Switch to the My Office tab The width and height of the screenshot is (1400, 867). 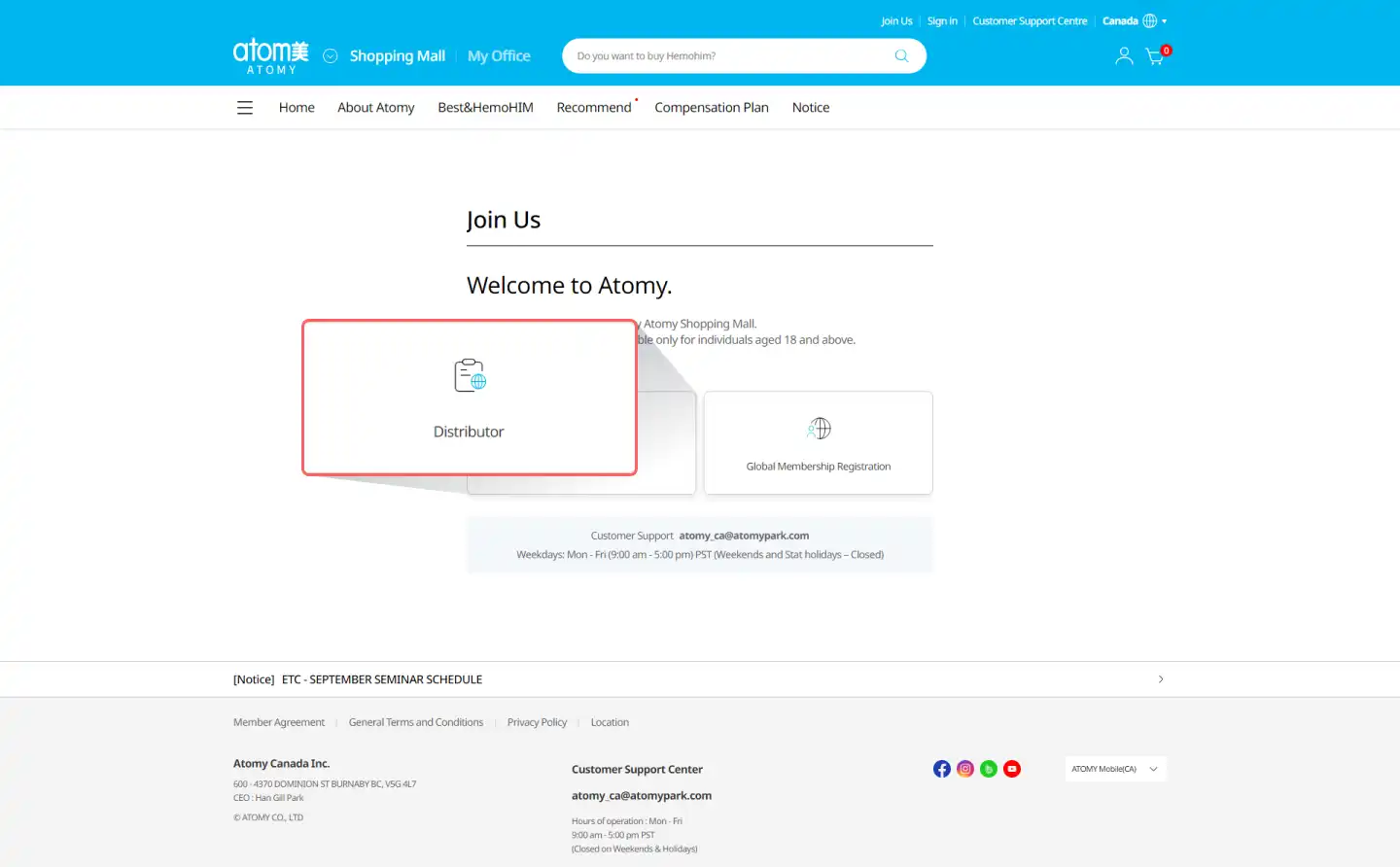[499, 56]
